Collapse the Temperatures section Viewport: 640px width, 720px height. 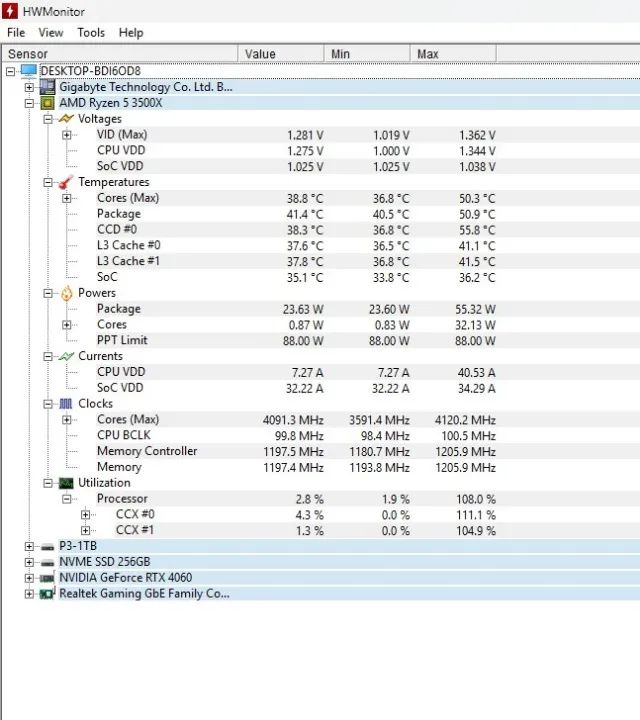pyautogui.click(x=48, y=182)
